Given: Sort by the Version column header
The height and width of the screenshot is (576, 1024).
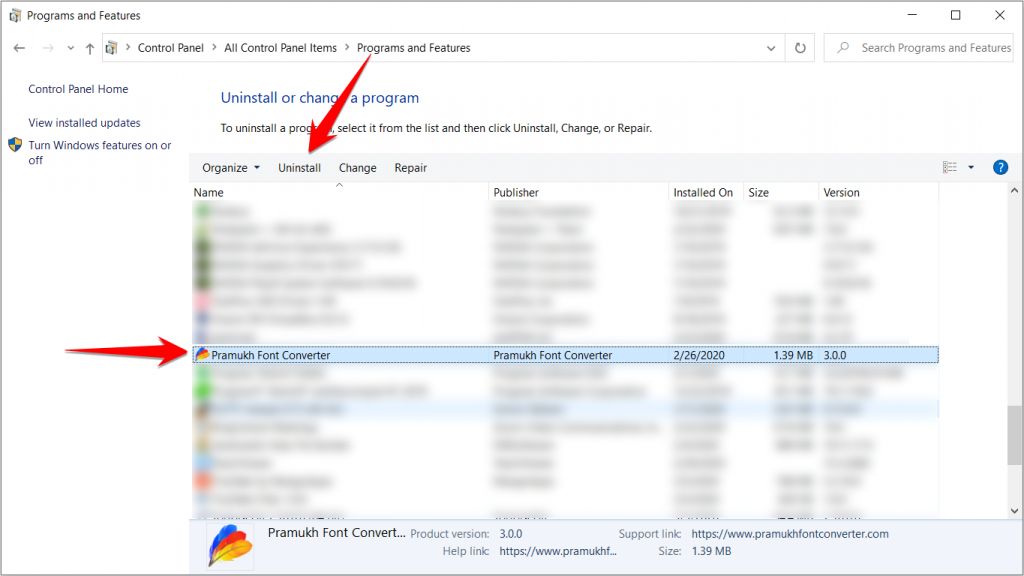Looking at the screenshot, I should pos(878,193).
